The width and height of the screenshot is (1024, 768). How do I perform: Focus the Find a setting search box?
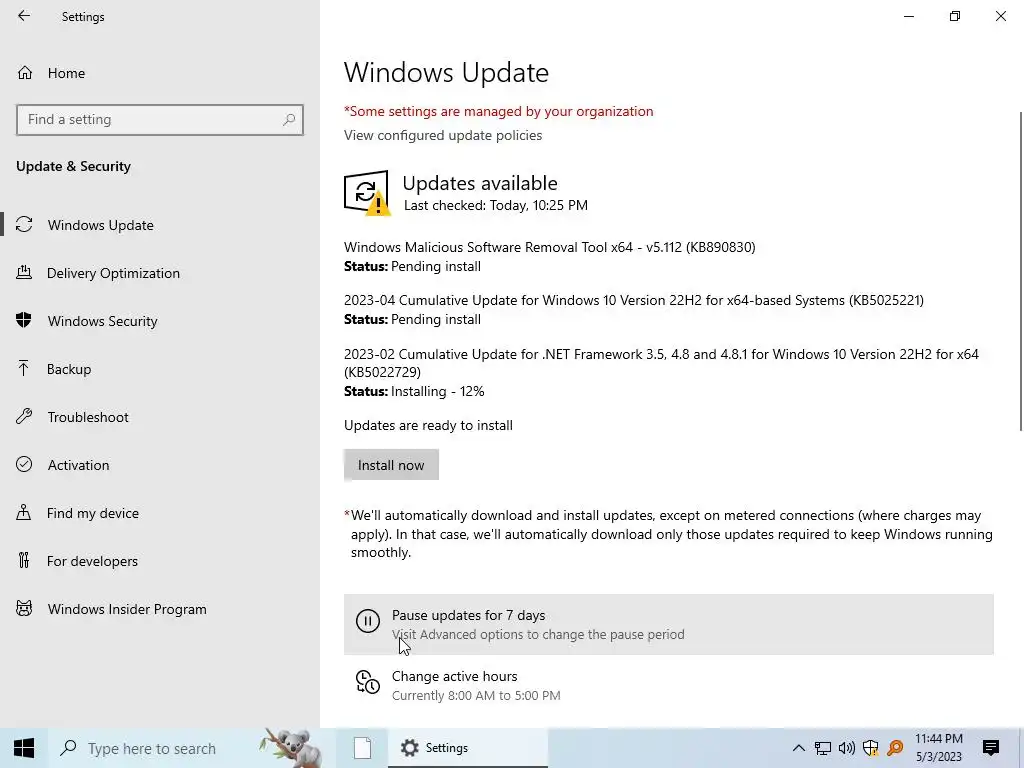click(159, 120)
